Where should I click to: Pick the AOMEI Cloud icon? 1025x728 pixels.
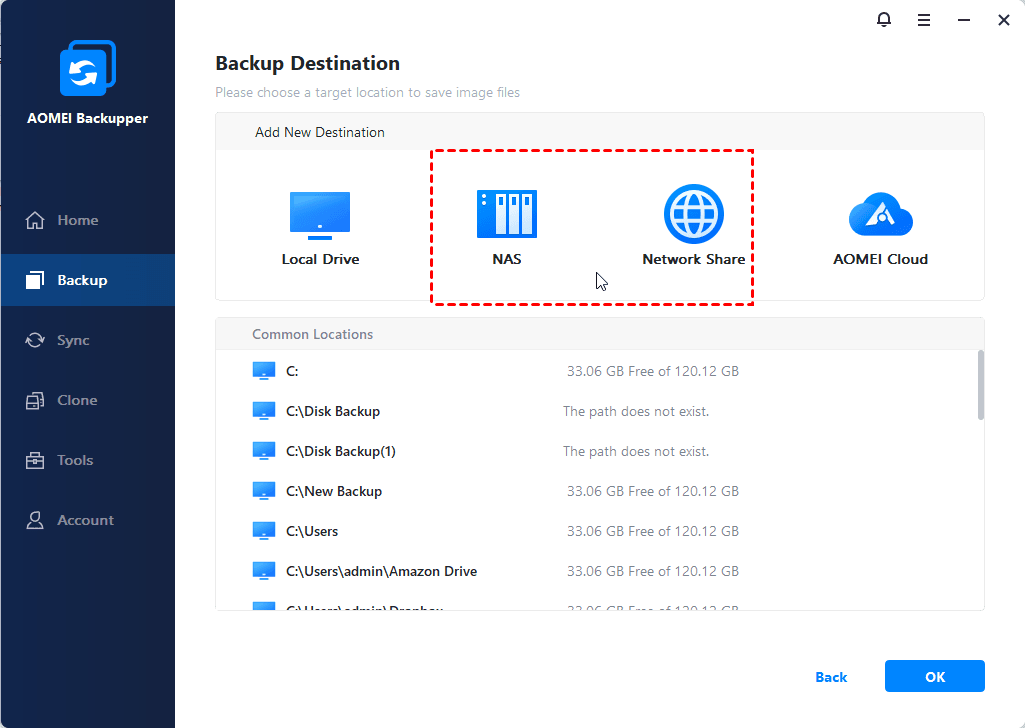[880, 214]
